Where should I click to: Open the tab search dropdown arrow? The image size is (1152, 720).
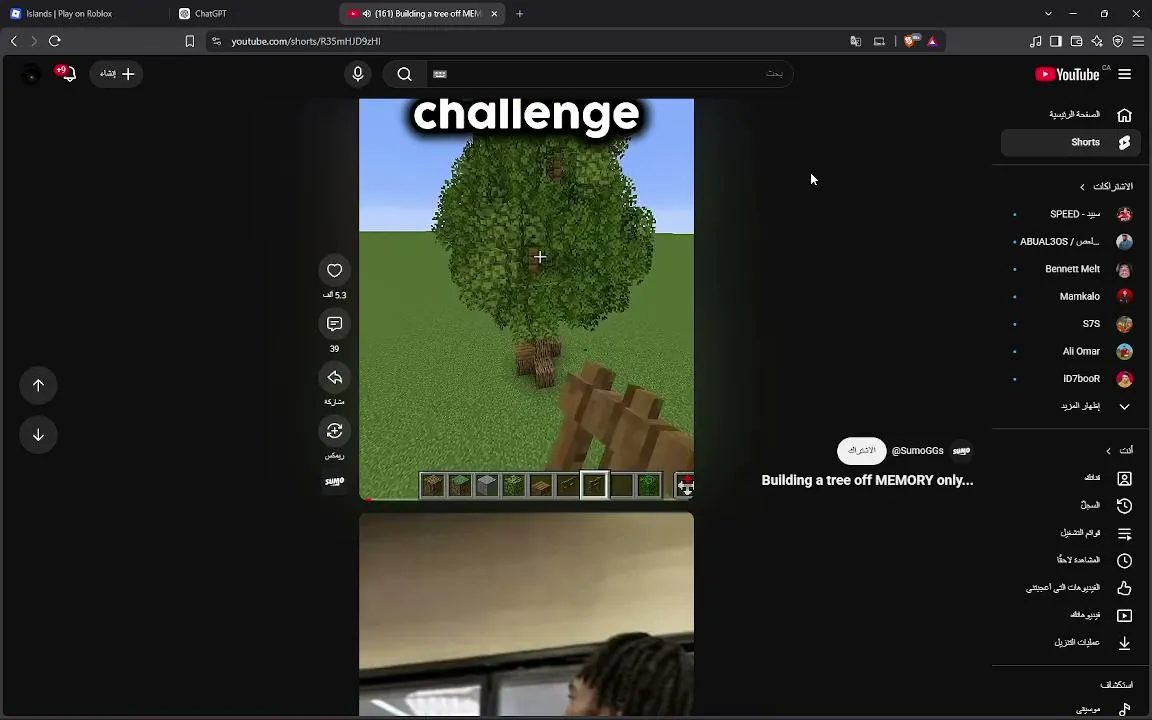pyautogui.click(x=1048, y=14)
